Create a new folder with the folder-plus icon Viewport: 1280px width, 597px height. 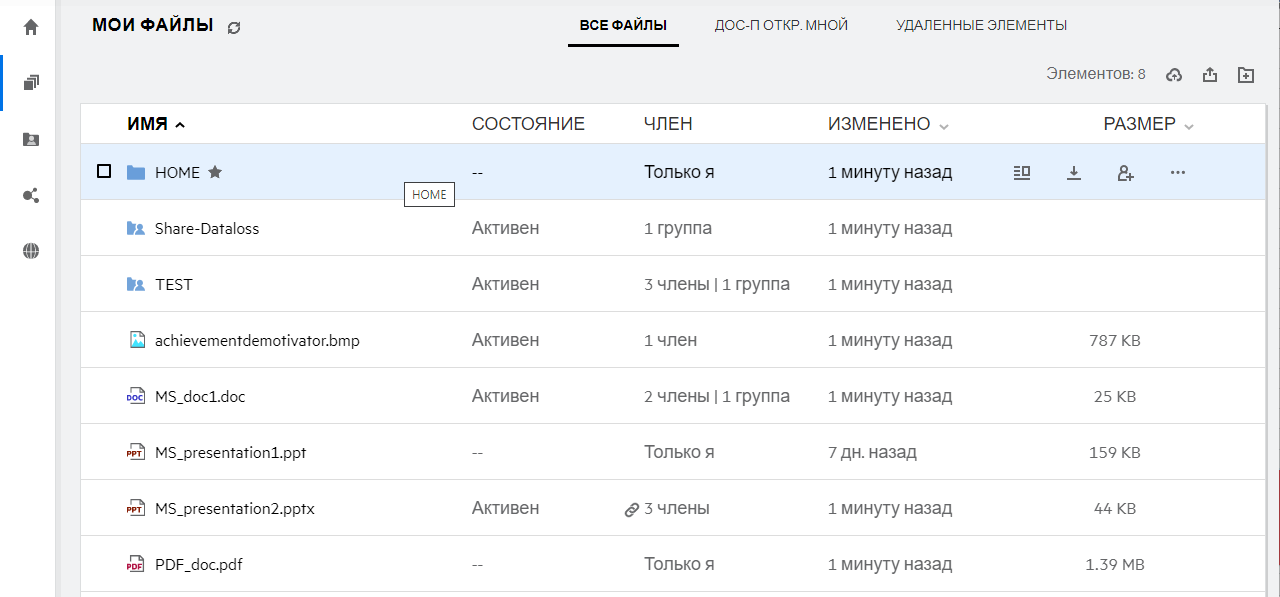pos(1245,75)
